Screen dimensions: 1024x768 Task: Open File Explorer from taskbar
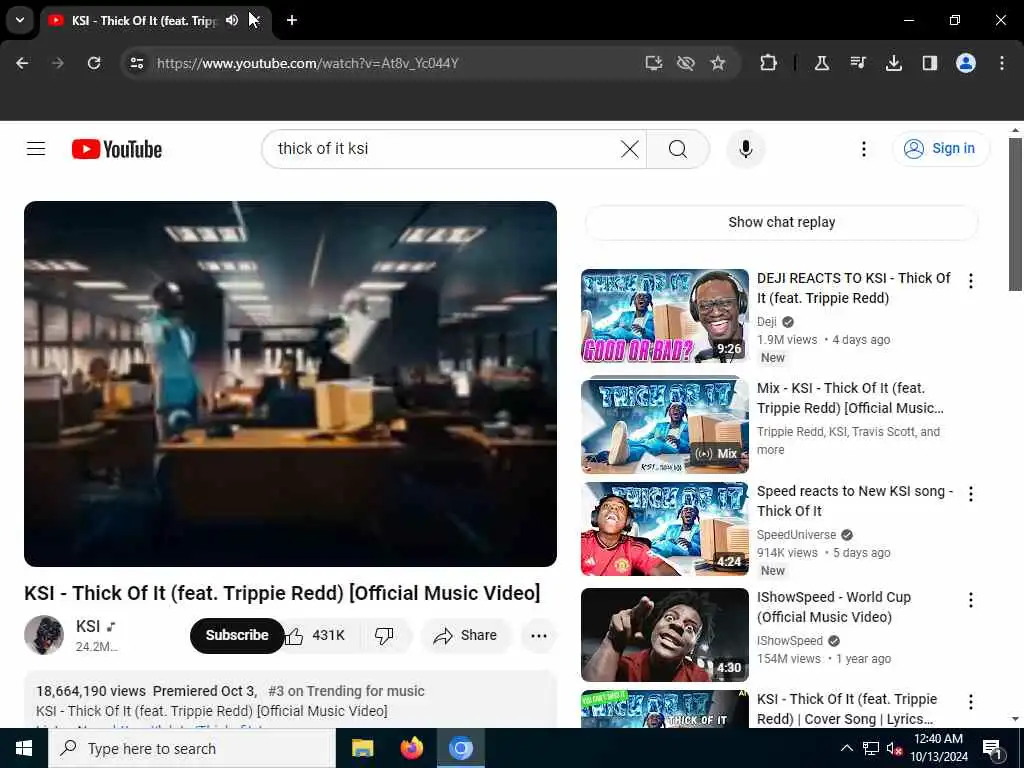click(362, 748)
